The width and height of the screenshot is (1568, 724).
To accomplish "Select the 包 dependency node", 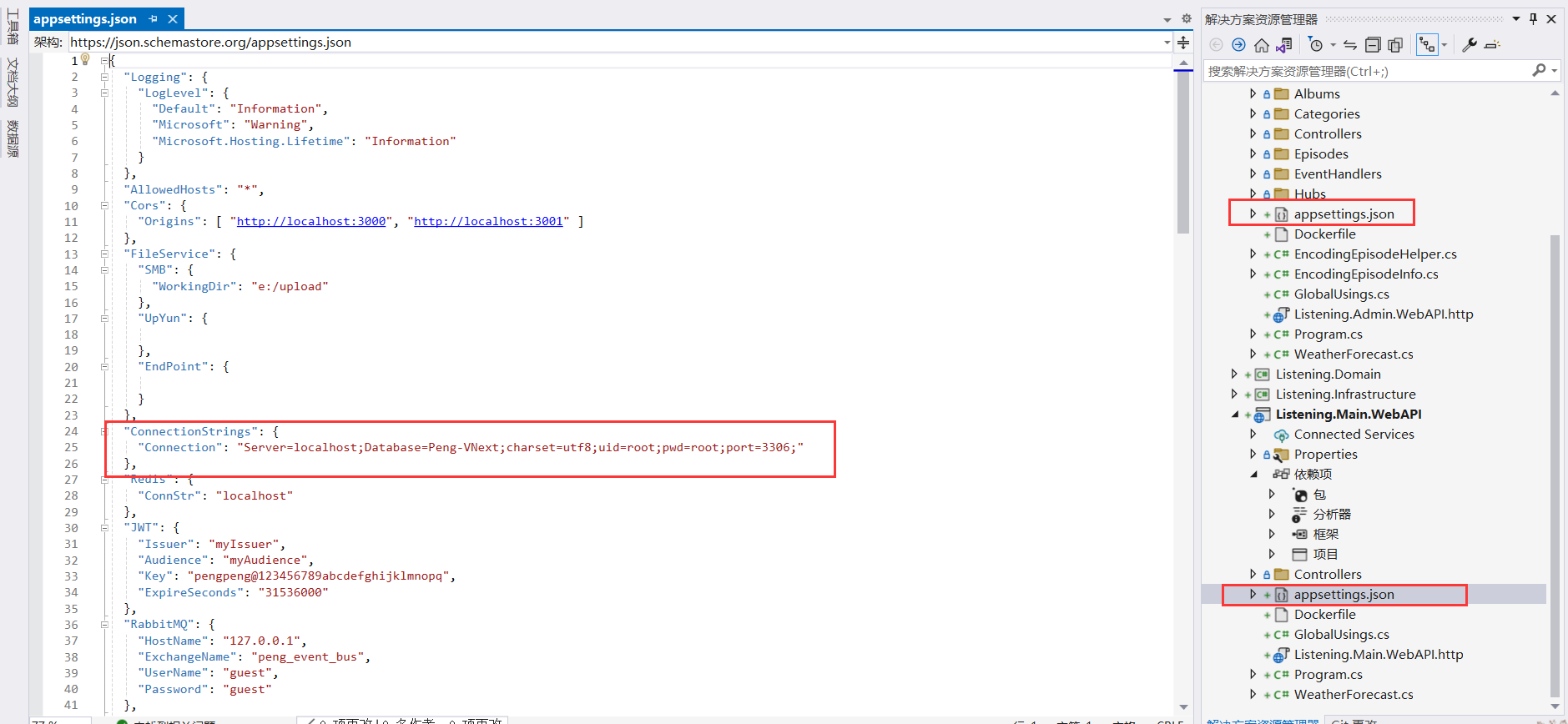I will [1319, 494].
